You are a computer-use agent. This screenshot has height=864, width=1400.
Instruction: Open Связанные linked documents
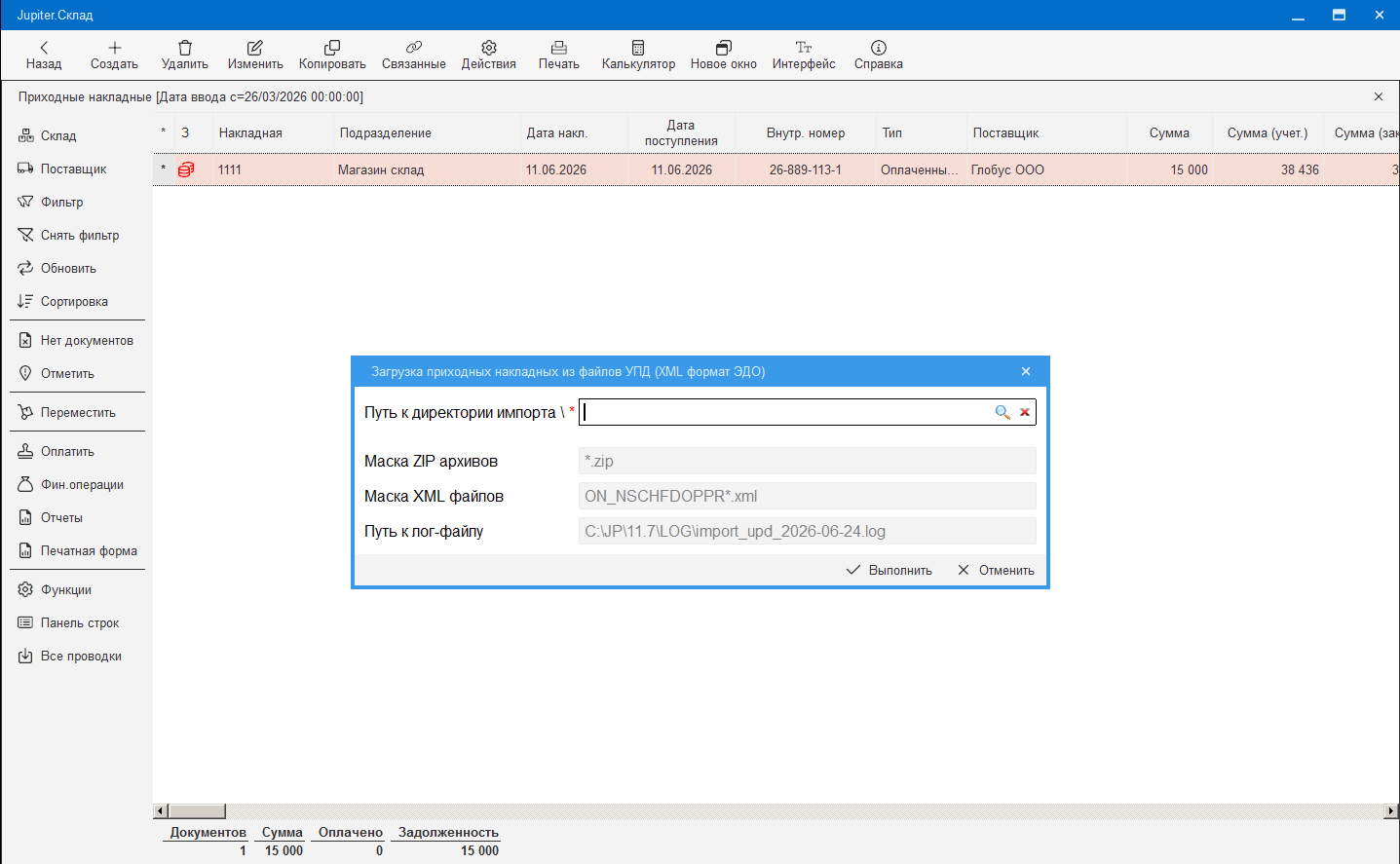(414, 56)
